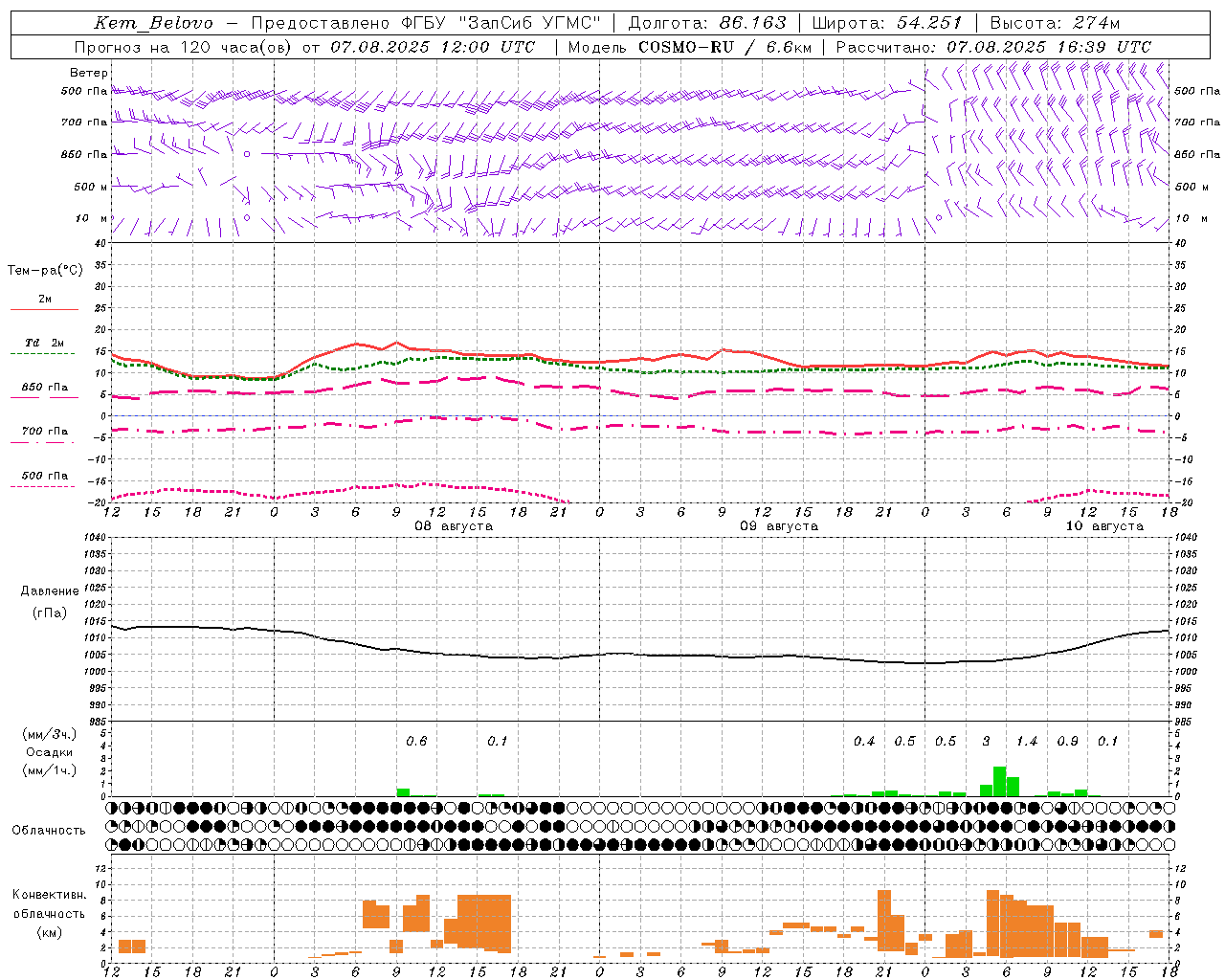Click the (км) unit label
Screen dimensions: 1225x980
(x=49, y=931)
